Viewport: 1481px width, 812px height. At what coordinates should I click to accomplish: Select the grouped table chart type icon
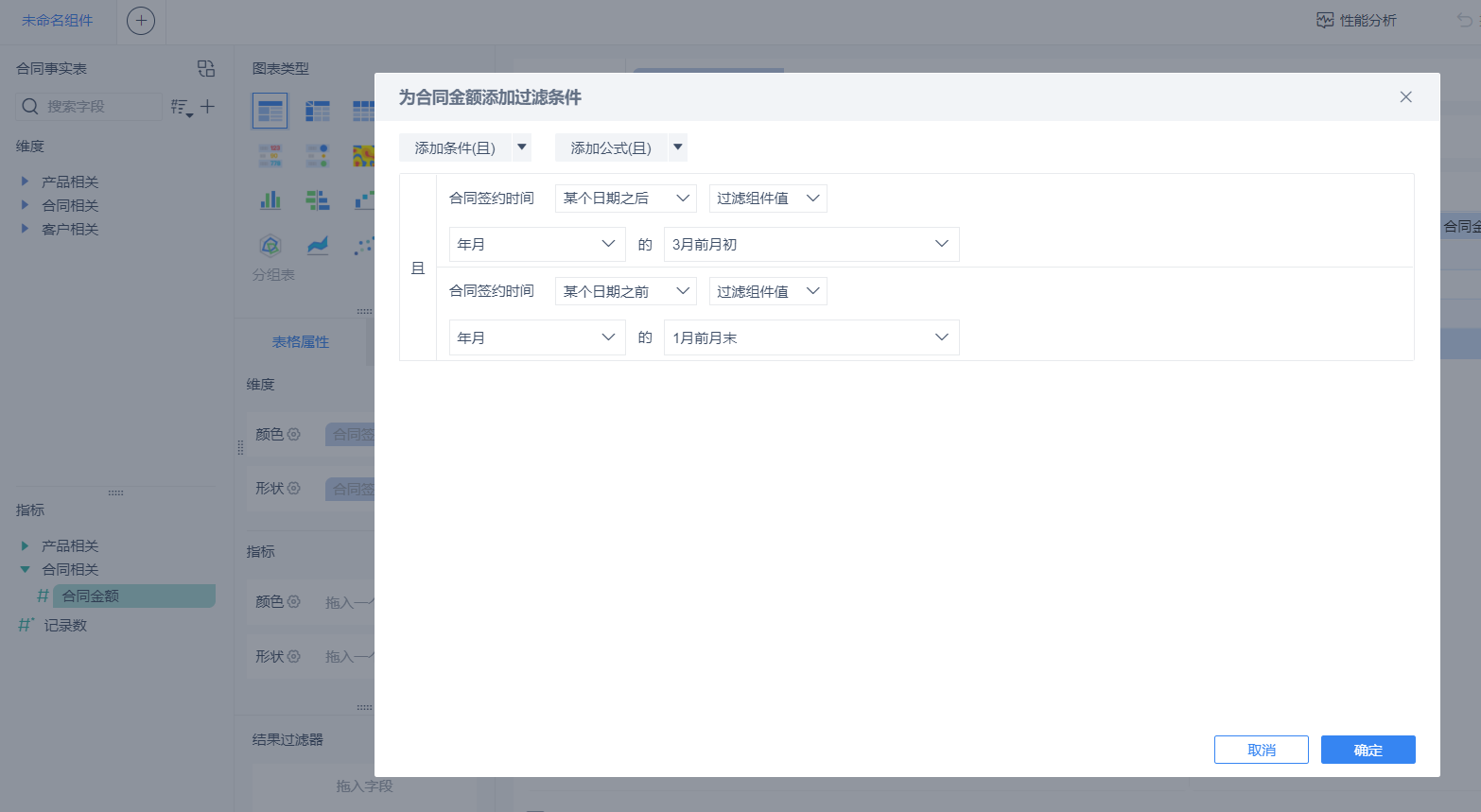pos(270,111)
